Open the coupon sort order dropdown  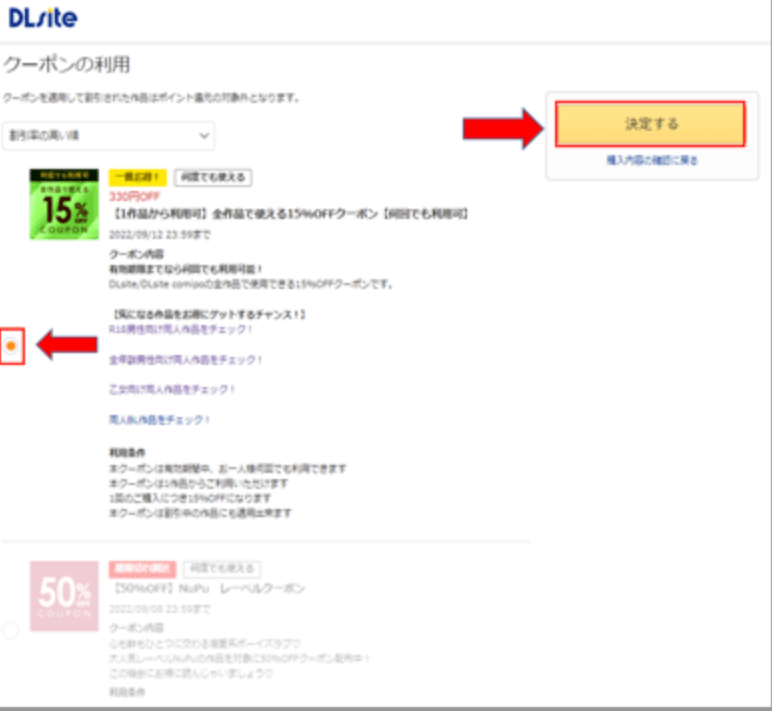point(108,135)
